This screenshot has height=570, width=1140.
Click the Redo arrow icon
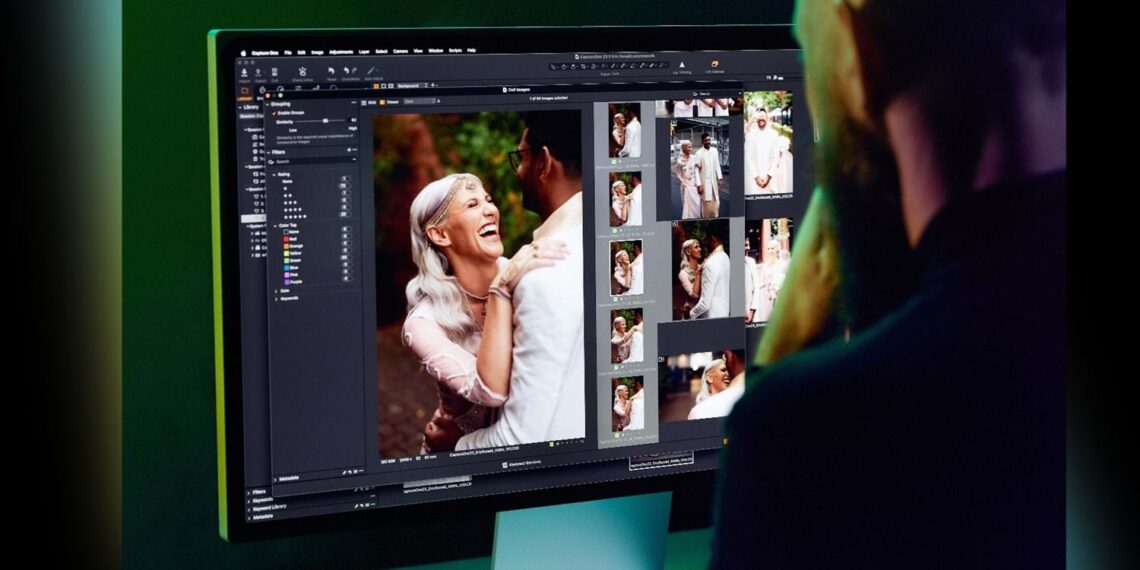[354, 71]
